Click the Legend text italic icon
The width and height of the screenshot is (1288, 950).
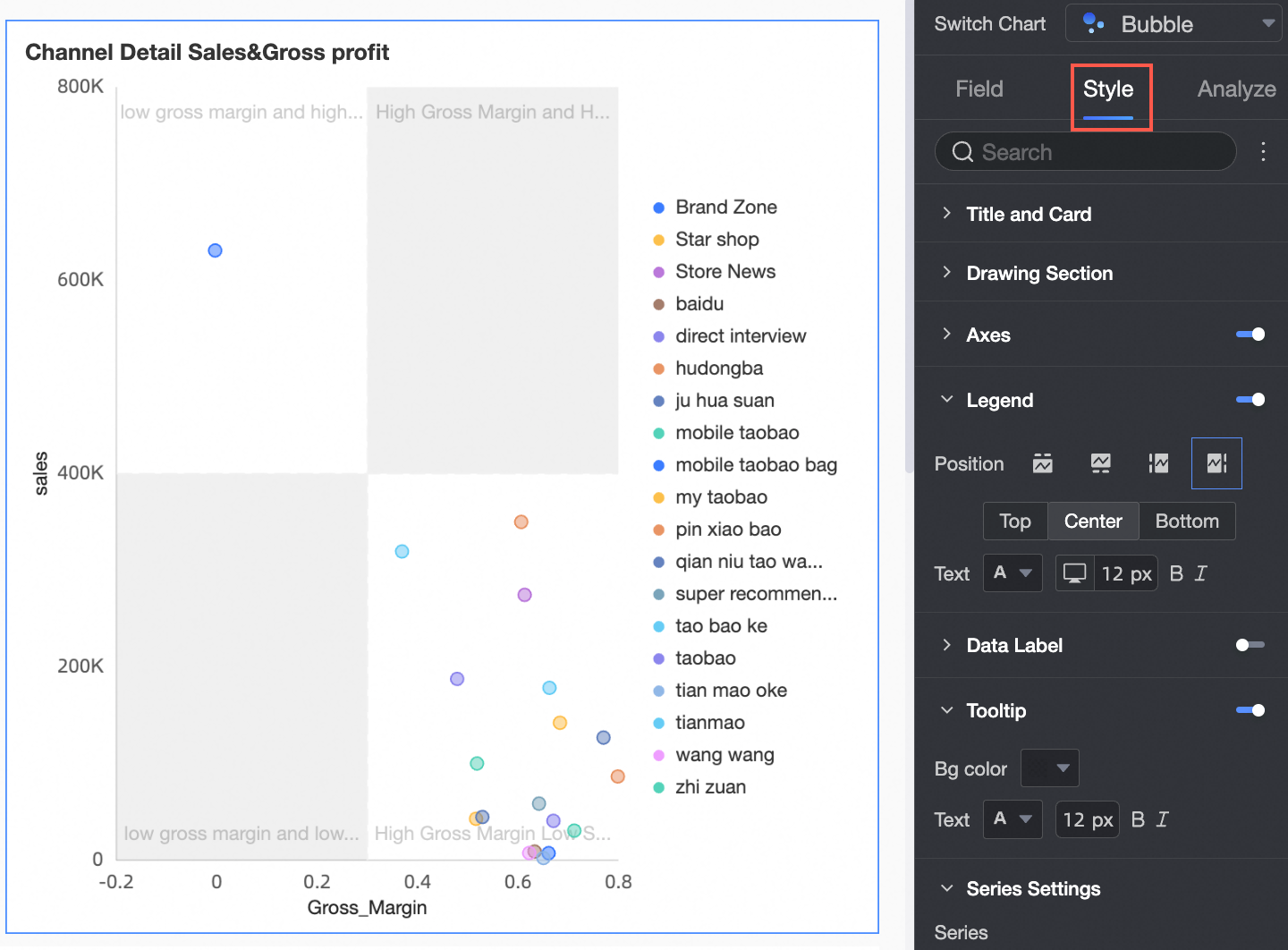click(1201, 573)
